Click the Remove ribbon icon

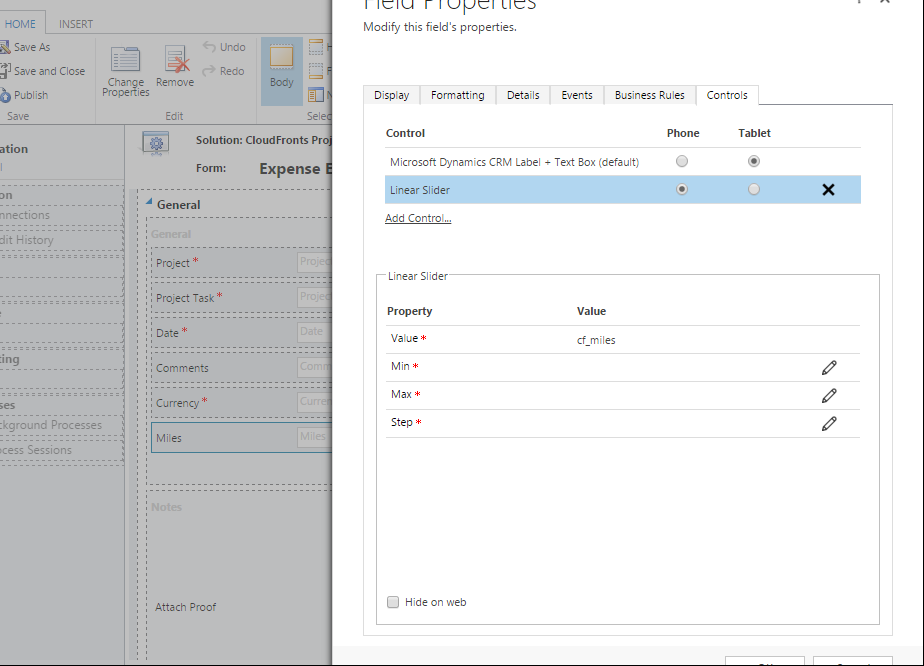point(175,68)
